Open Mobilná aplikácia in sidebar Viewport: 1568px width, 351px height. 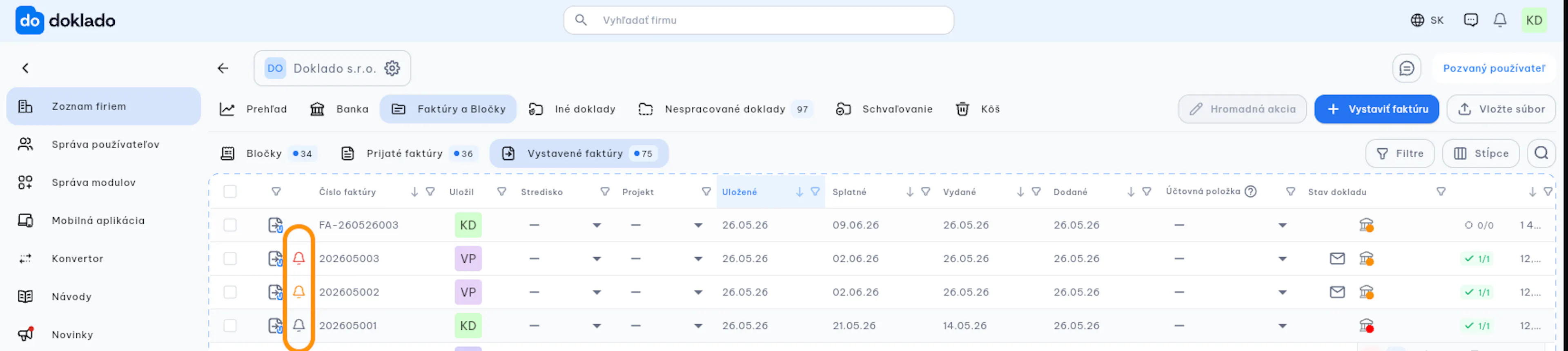[x=103, y=221]
